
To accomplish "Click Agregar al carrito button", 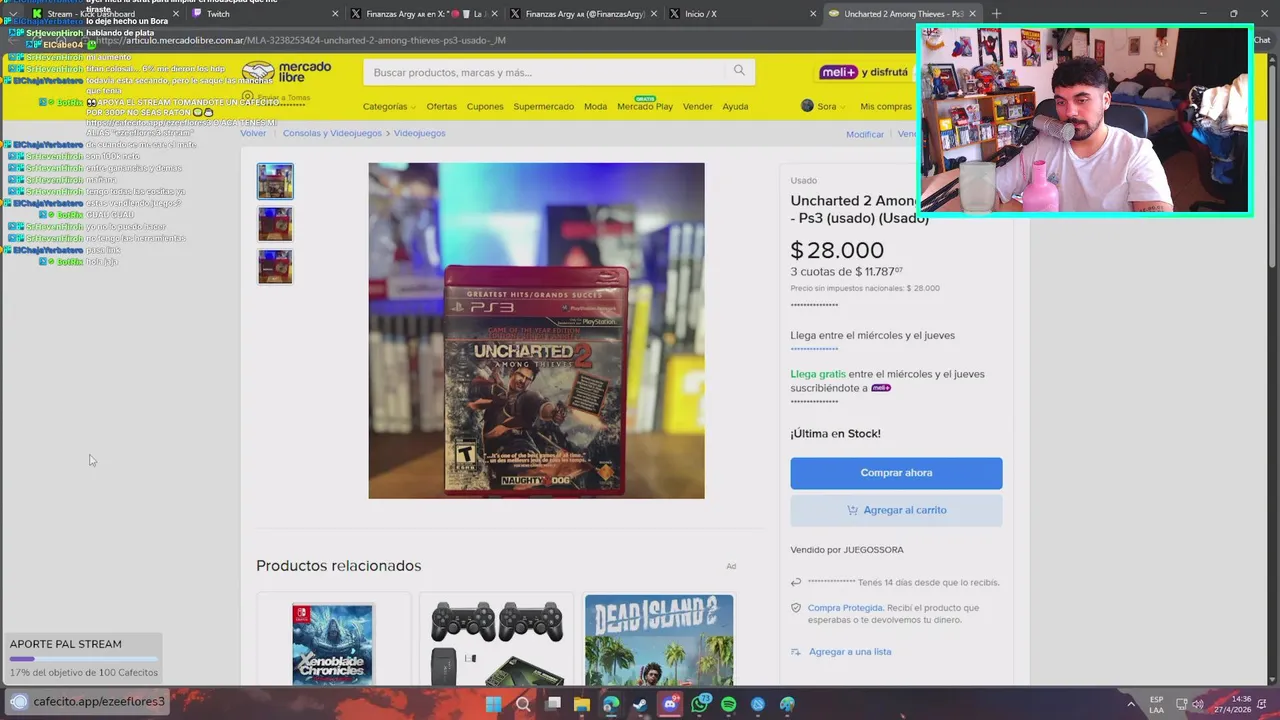I will point(896,510).
